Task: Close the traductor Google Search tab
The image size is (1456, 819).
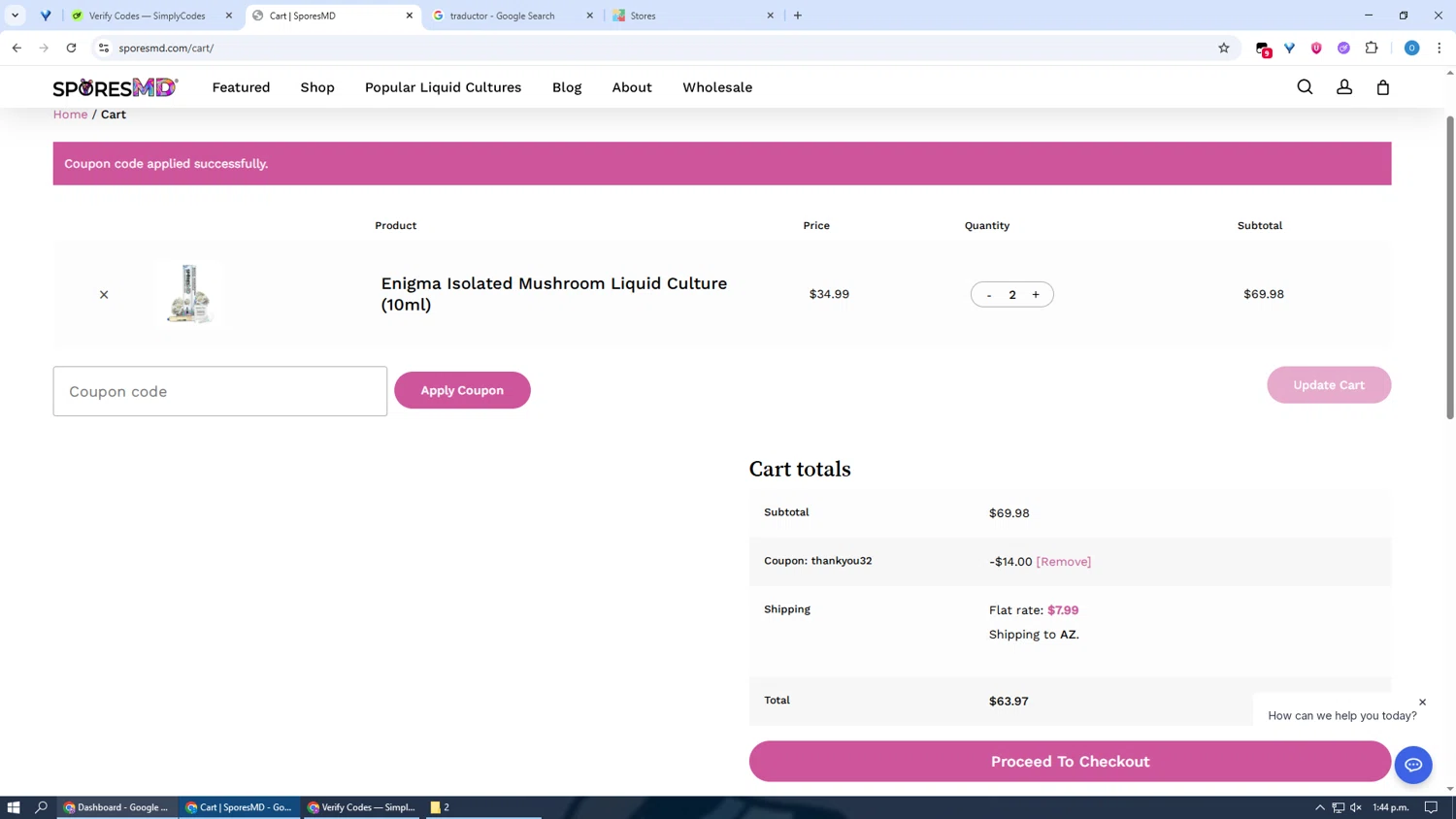Action: click(589, 16)
